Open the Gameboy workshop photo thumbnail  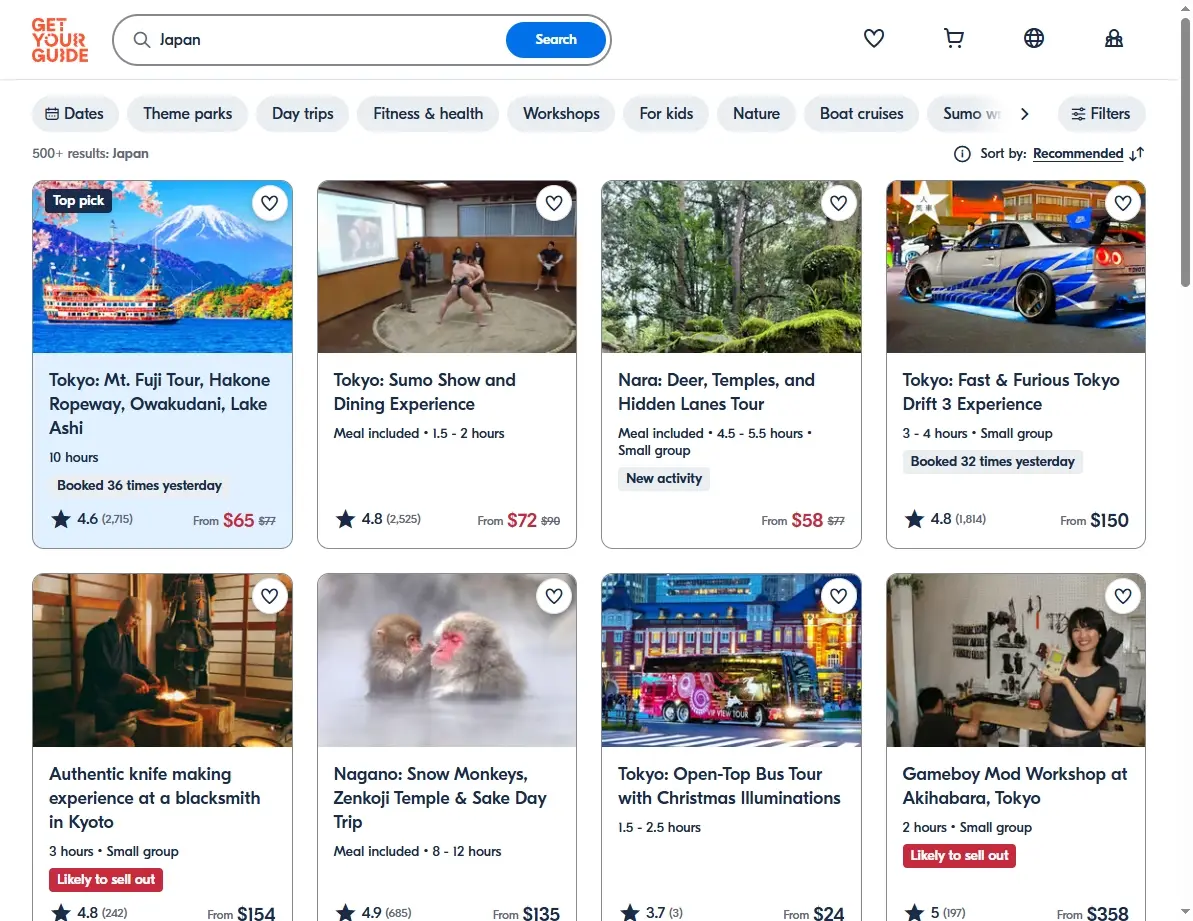[1016, 660]
